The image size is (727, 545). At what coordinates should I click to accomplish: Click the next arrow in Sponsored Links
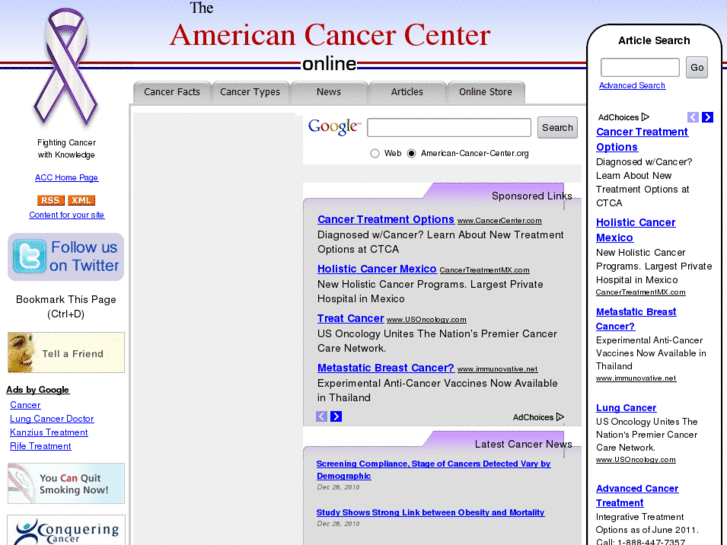click(336, 417)
